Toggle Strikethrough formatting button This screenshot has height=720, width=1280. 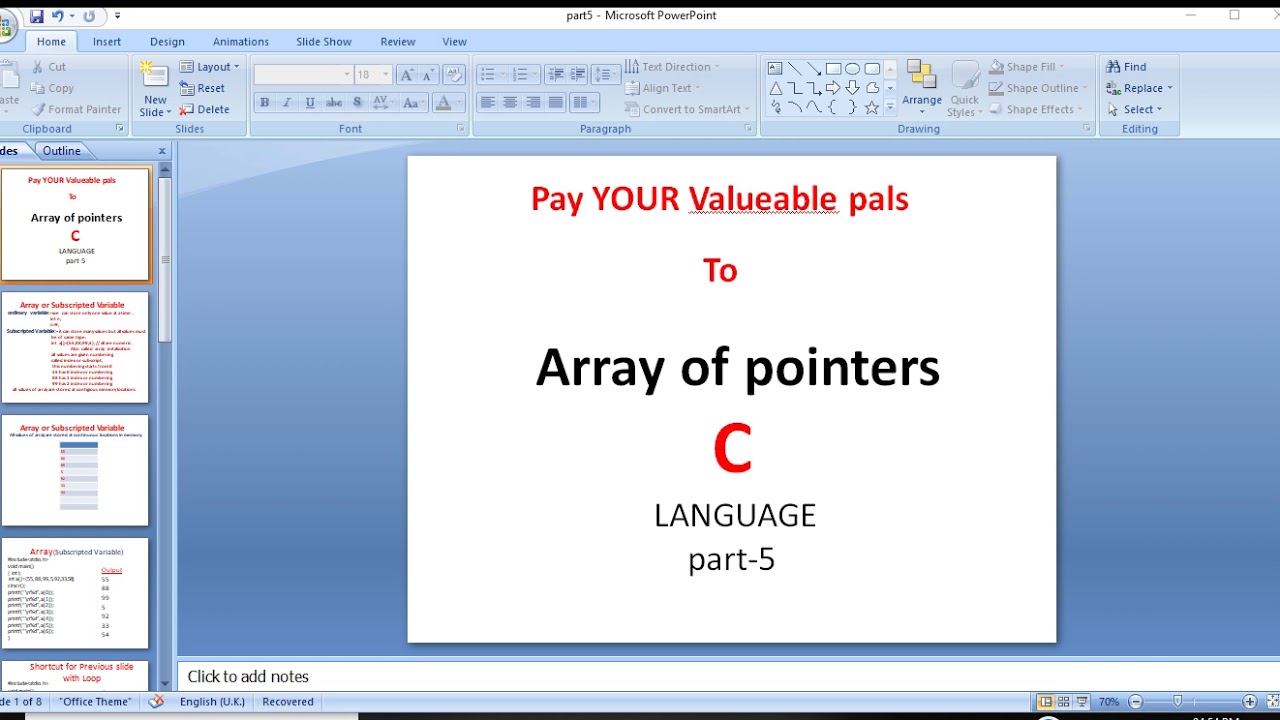(x=334, y=103)
